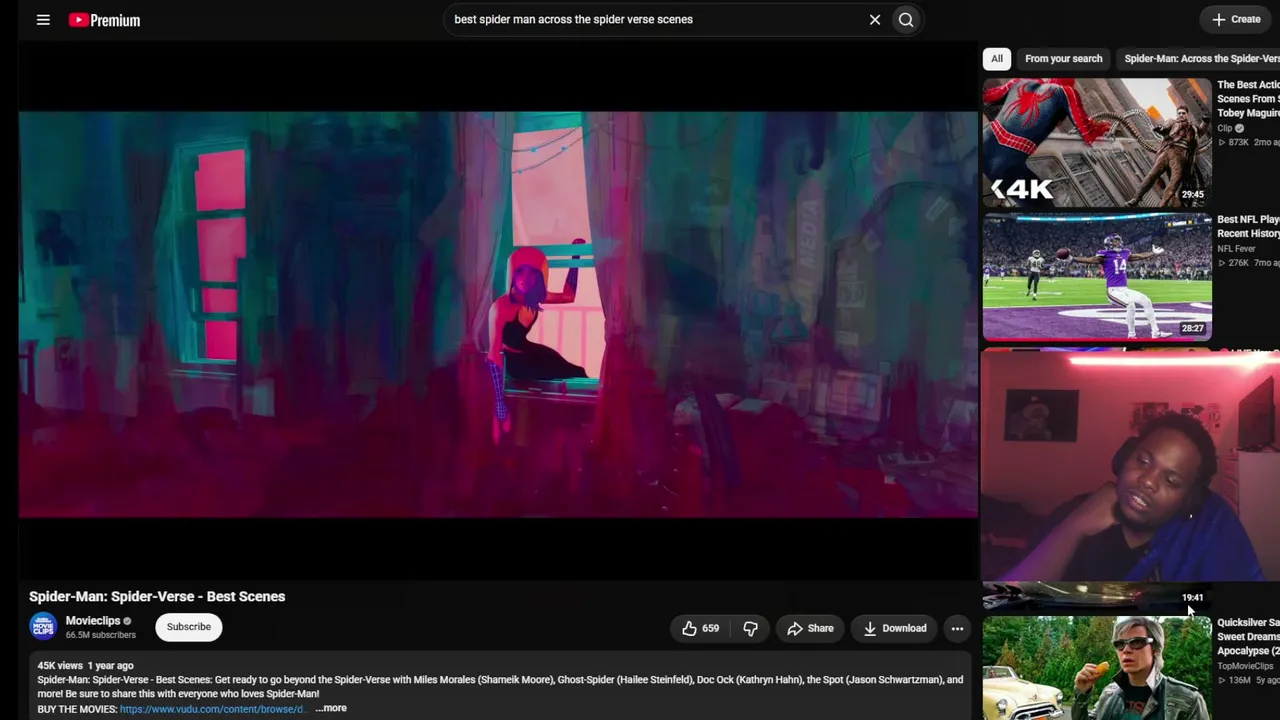Image resolution: width=1280 pixels, height=720 pixels.
Task: Dislike the video with thumbs down
Action: [750, 628]
